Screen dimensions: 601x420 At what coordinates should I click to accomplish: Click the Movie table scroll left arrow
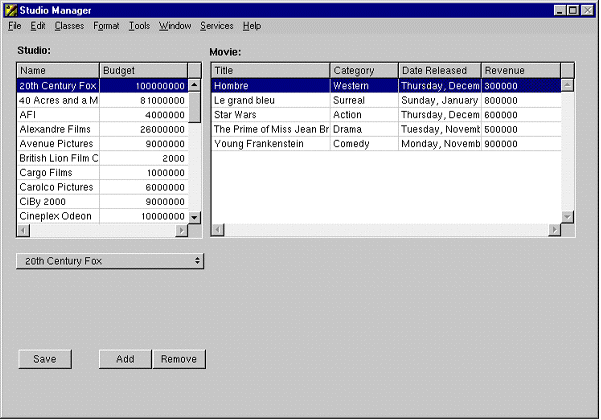(x=218, y=231)
